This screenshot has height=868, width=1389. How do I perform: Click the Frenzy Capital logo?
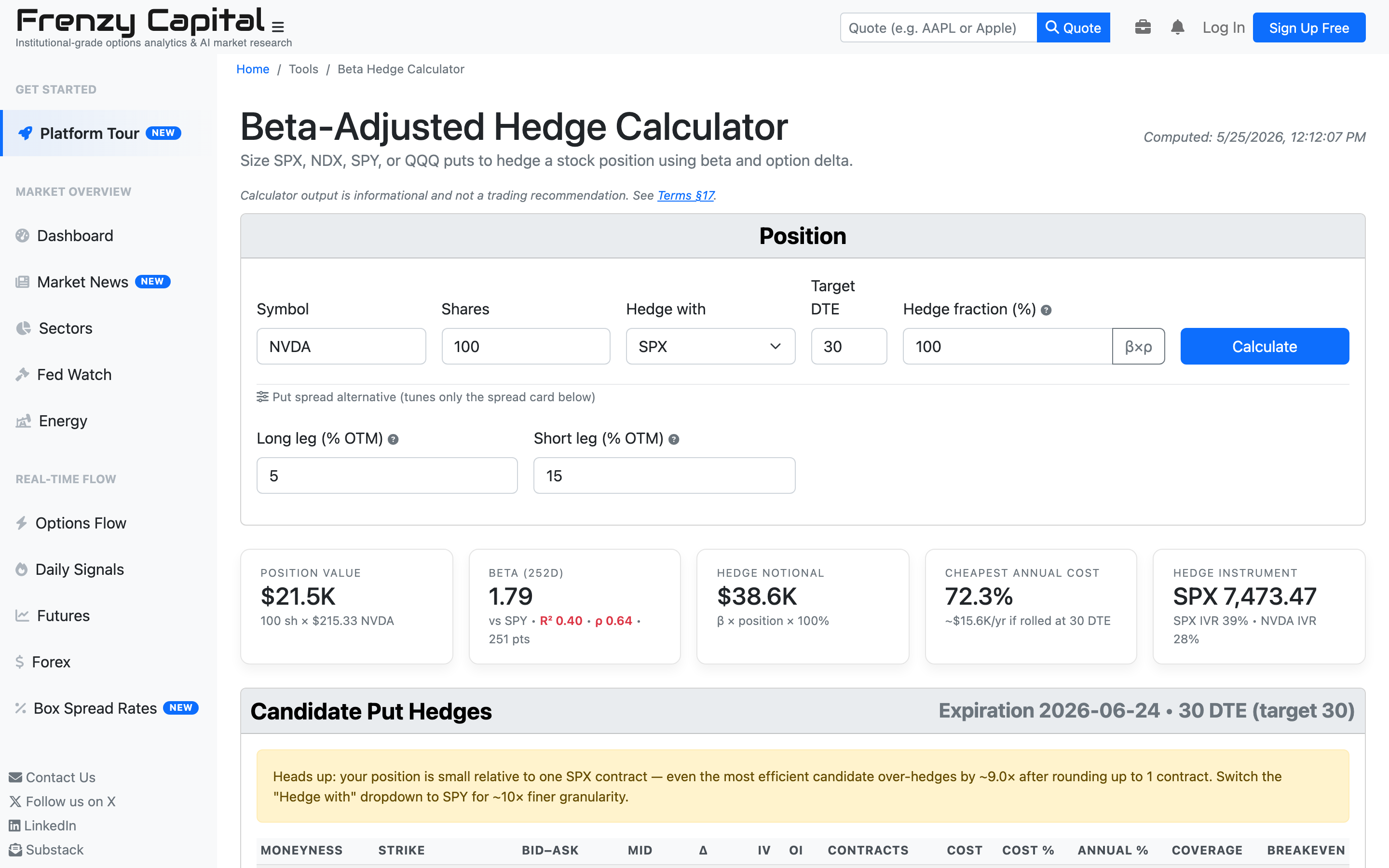point(141,21)
